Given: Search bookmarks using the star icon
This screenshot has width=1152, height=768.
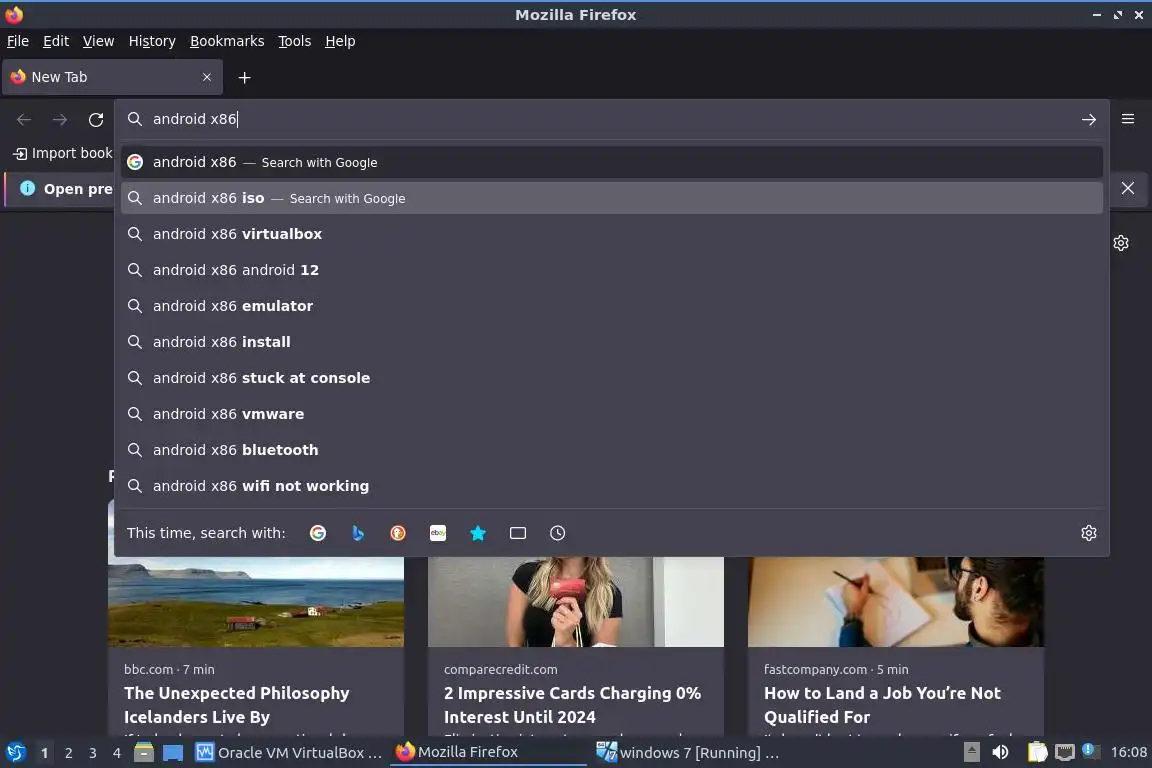Looking at the screenshot, I should (x=478, y=533).
